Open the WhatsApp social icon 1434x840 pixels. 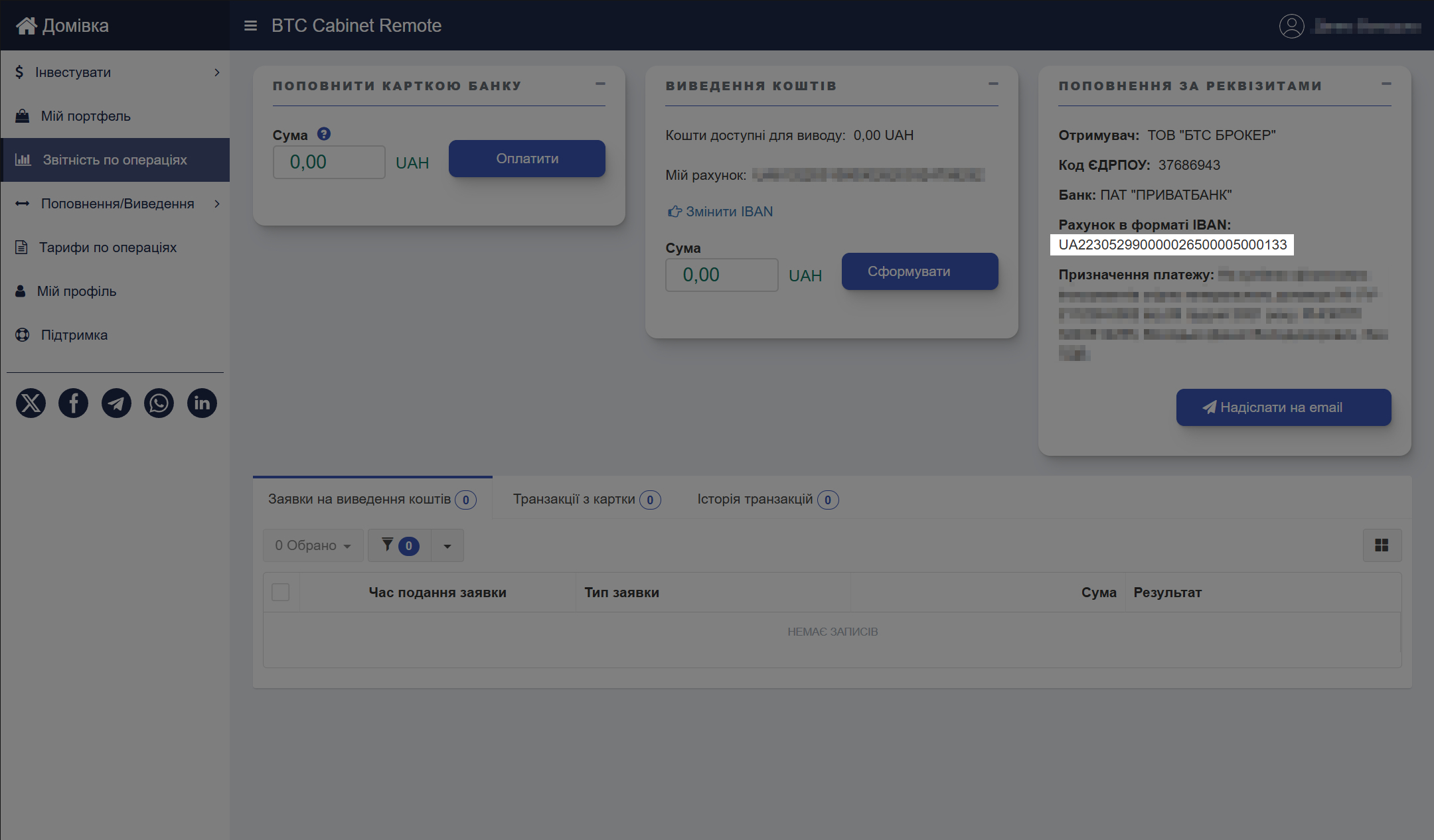coord(159,403)
